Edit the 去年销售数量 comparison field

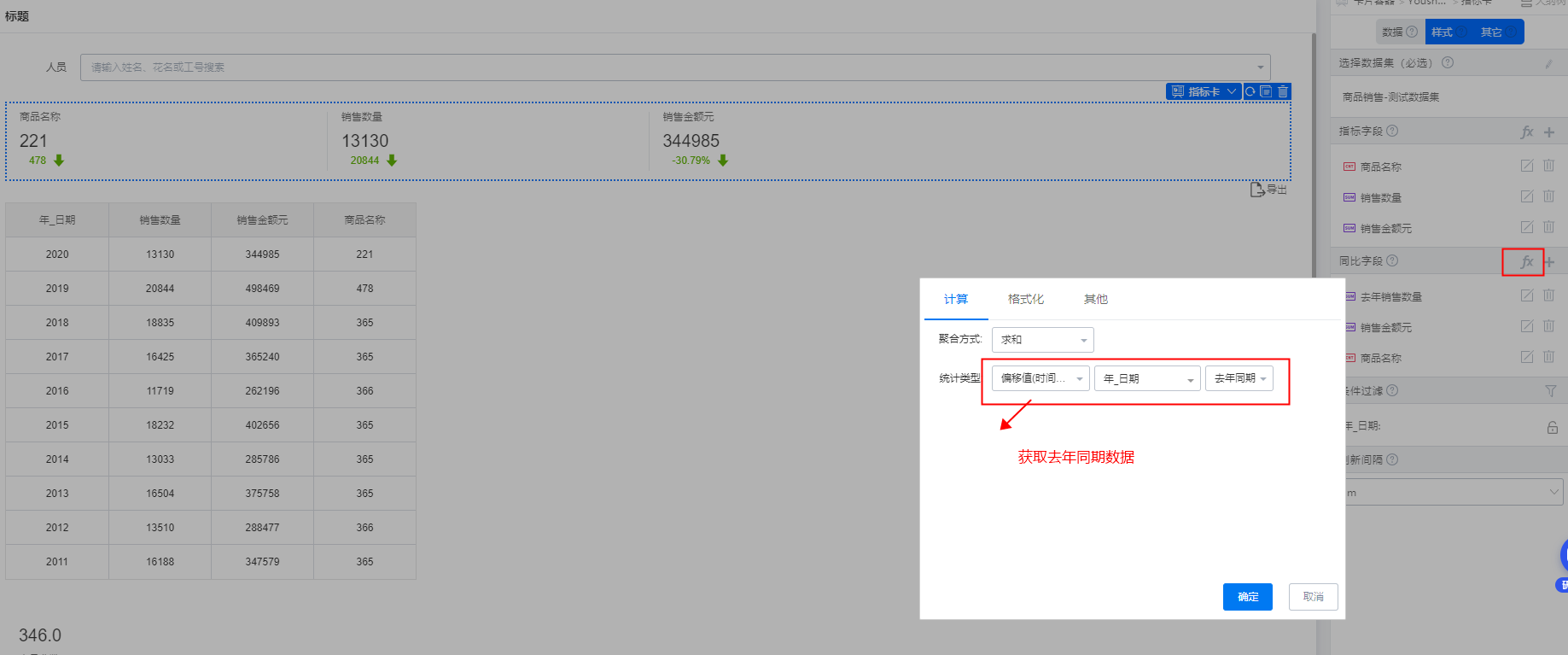(1527, 295)
